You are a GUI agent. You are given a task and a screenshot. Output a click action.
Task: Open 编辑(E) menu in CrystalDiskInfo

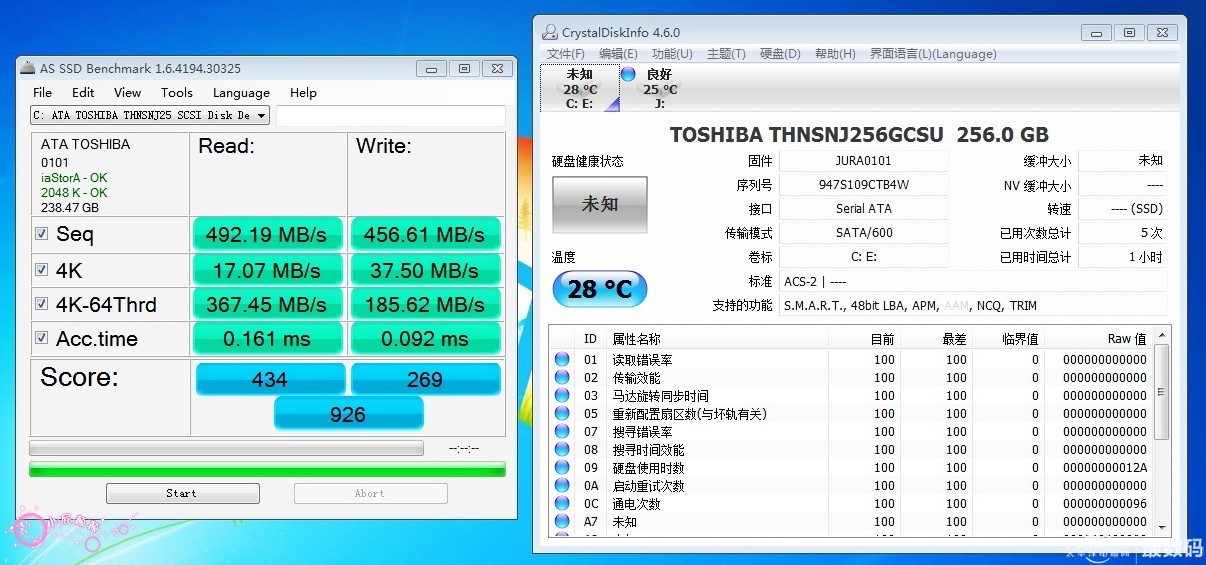tap(618, 54)
